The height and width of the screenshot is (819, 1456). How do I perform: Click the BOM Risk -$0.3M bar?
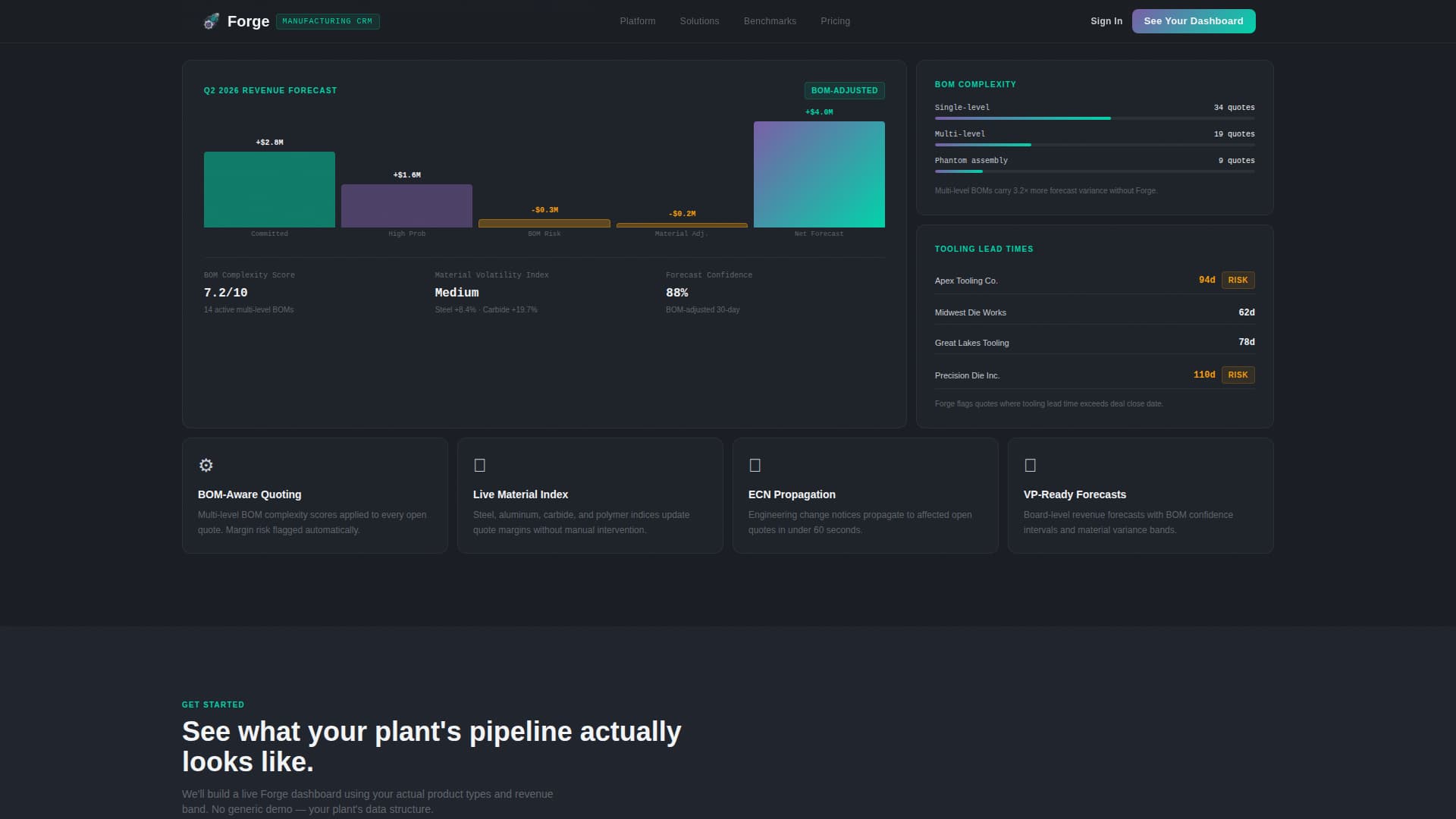click(x=544, y=223)
